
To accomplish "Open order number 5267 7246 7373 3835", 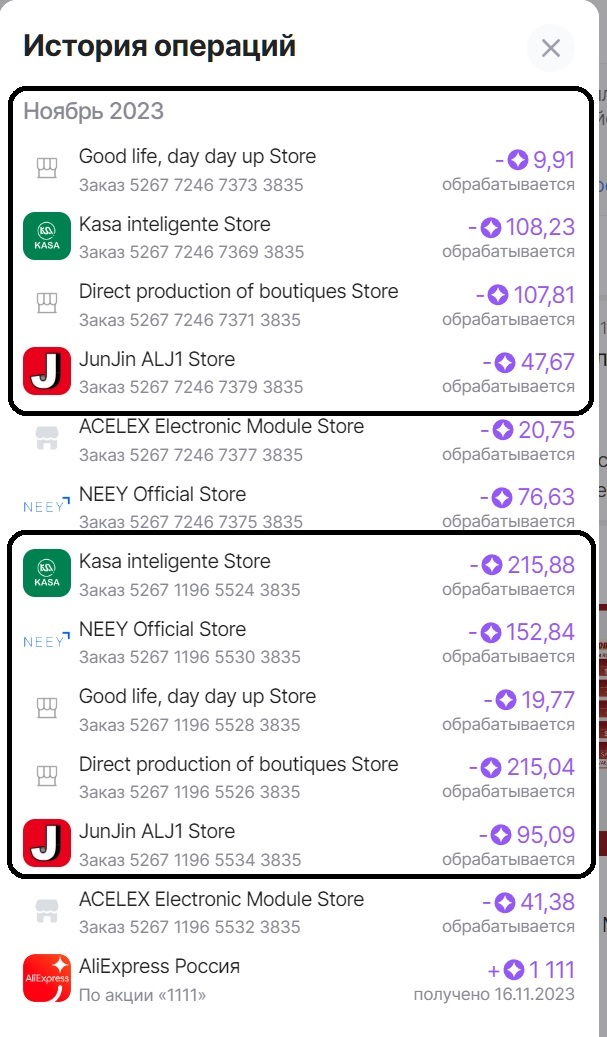I will point(190,185).
